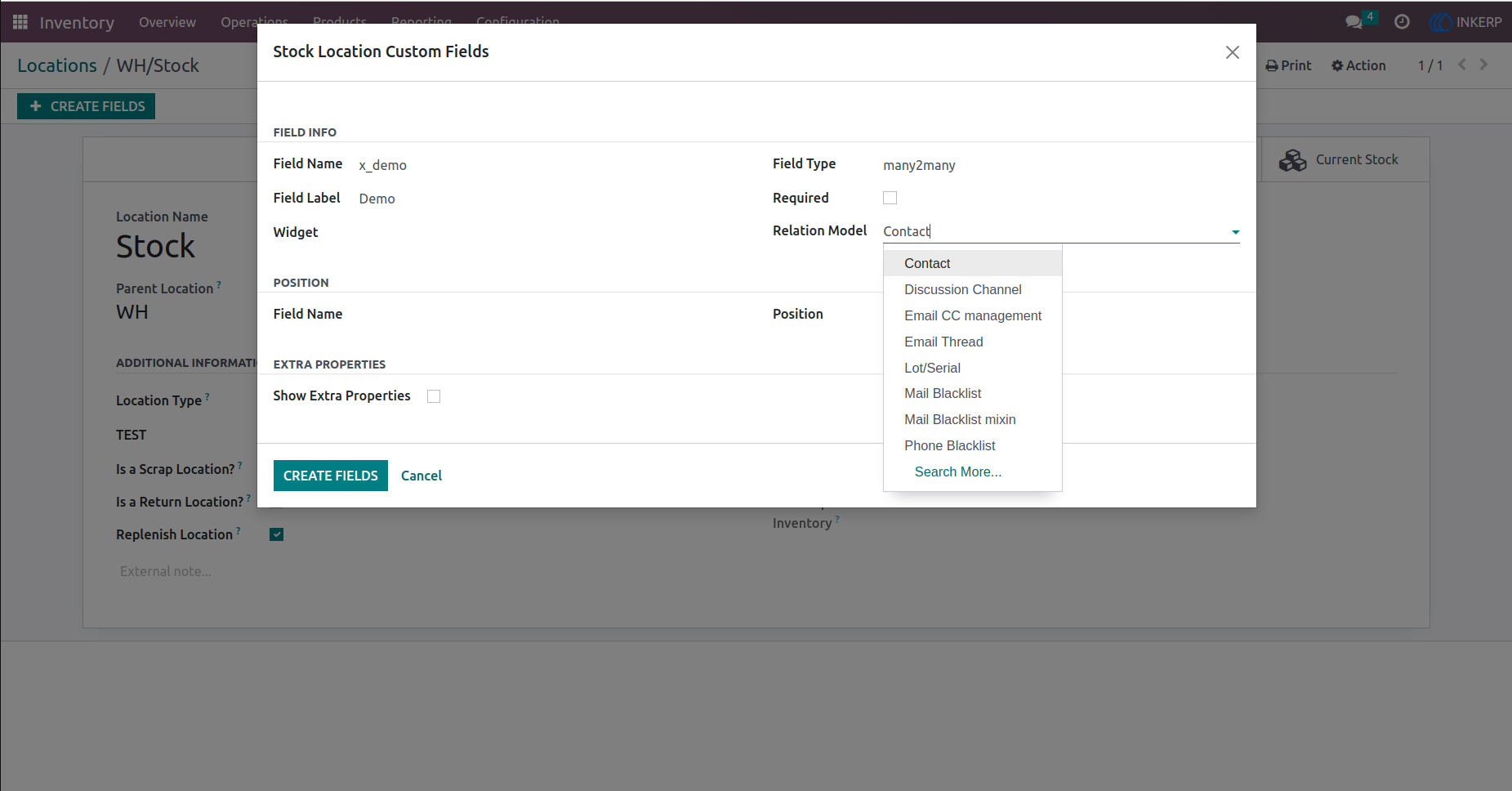Go to next record arrow
The height and width of the screenshot is (791, 1512).
coord(1483,65)
